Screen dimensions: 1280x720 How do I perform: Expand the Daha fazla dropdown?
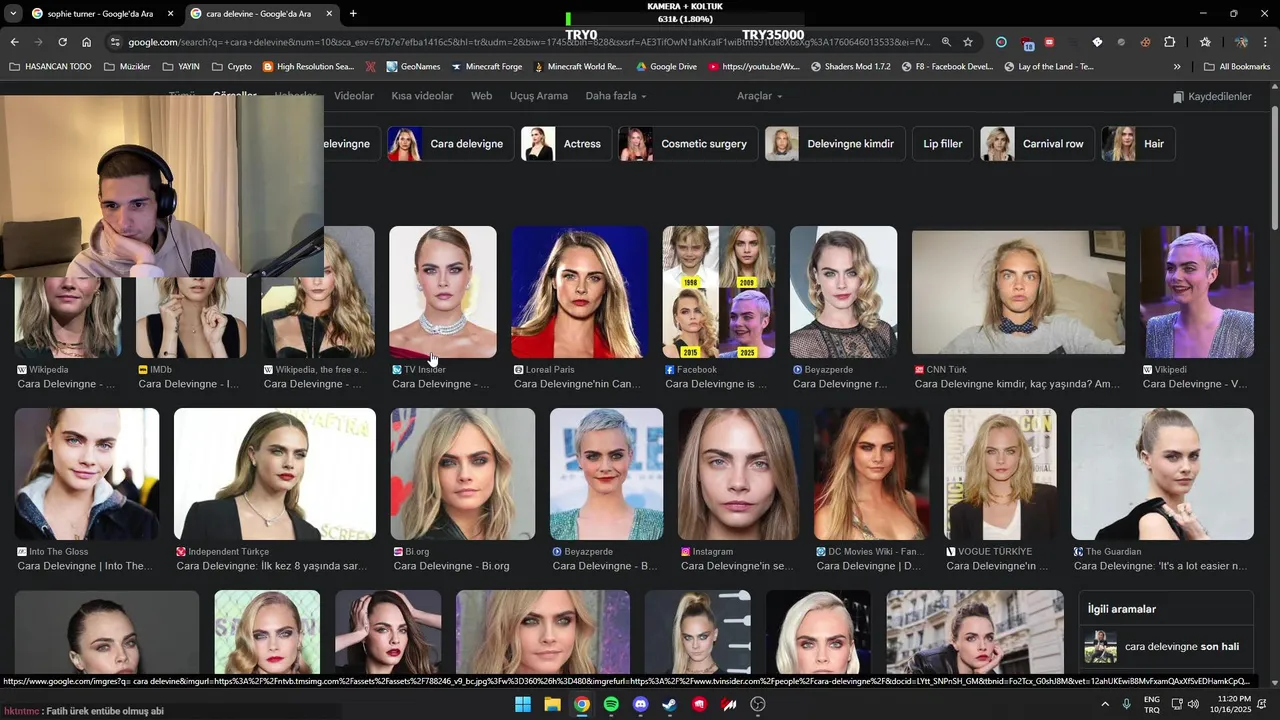(x=615, y=96)
